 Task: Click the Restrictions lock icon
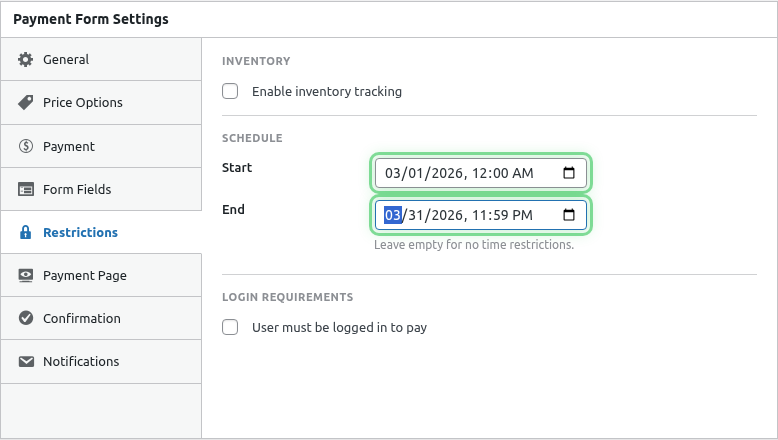[x=26, y=232]
